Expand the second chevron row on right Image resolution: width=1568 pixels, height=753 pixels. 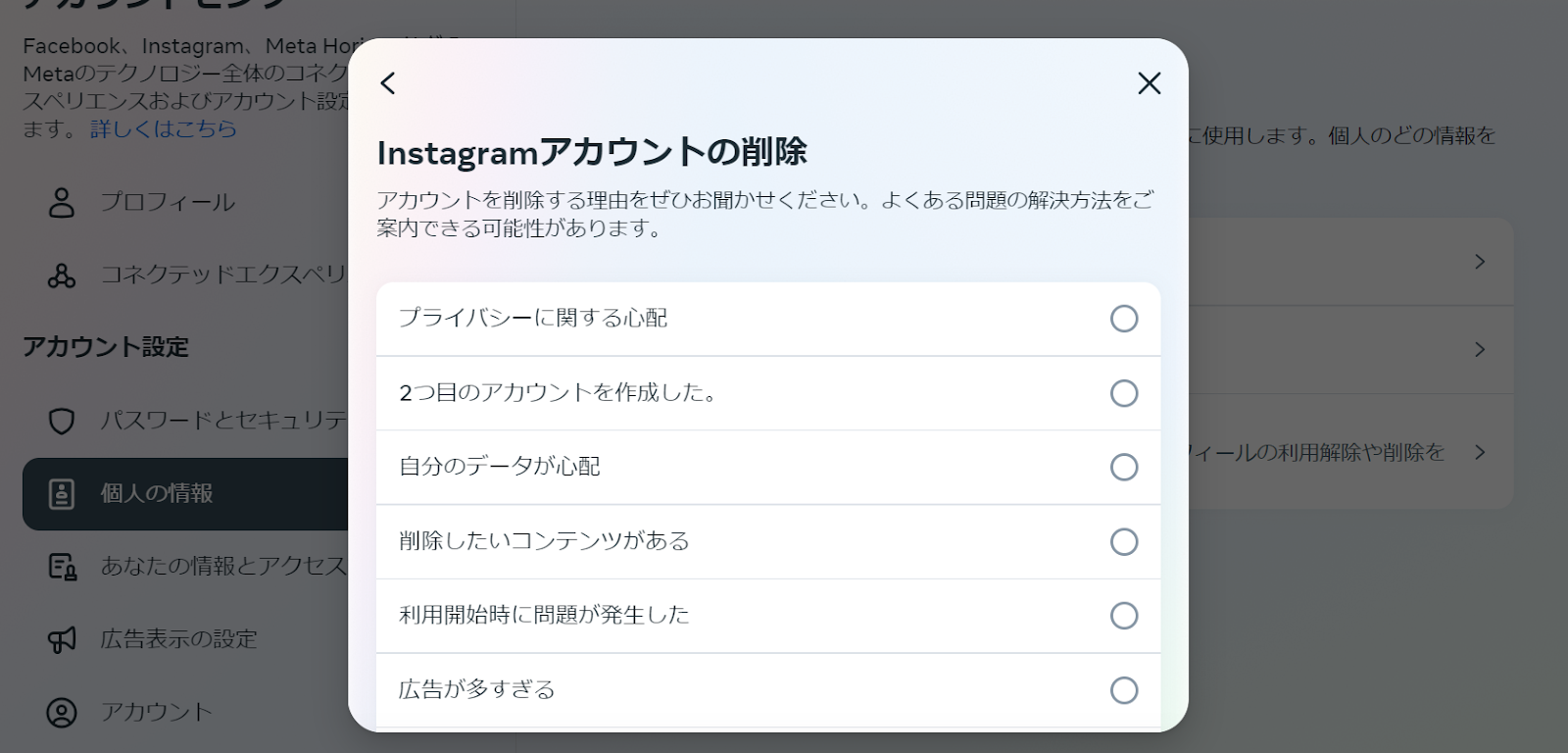(x=1480, y=349)
